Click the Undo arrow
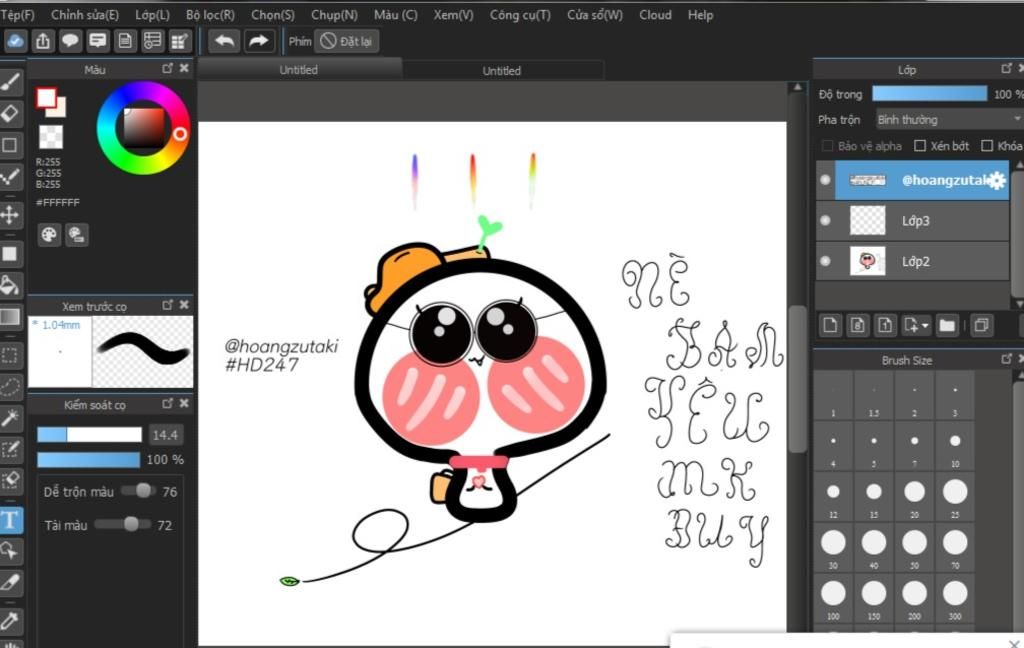1024x648 pixels. [225, 41]
